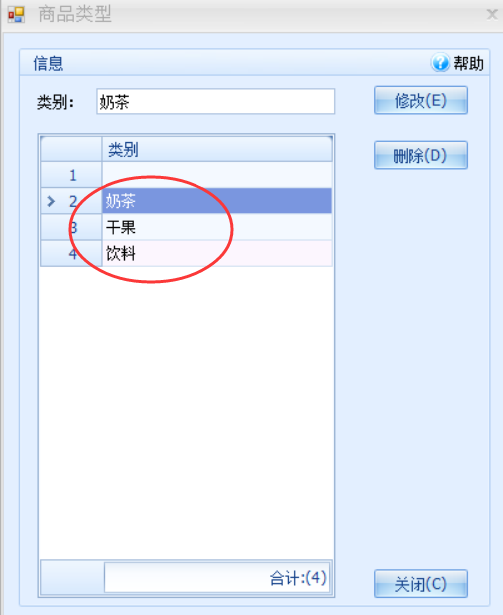Click the current row arrow indicator
The image size is (503, 615).
click(x=51, y=201)
